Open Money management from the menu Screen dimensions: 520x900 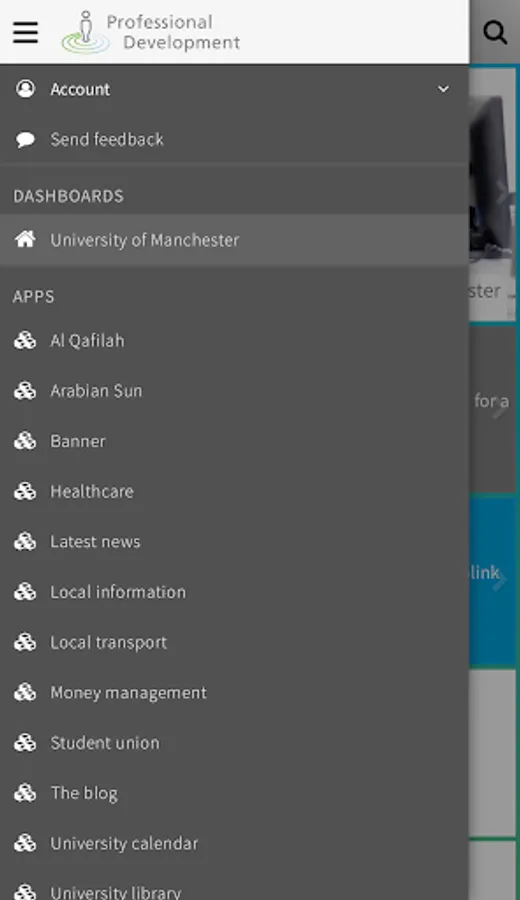click(x=234, y=693)
